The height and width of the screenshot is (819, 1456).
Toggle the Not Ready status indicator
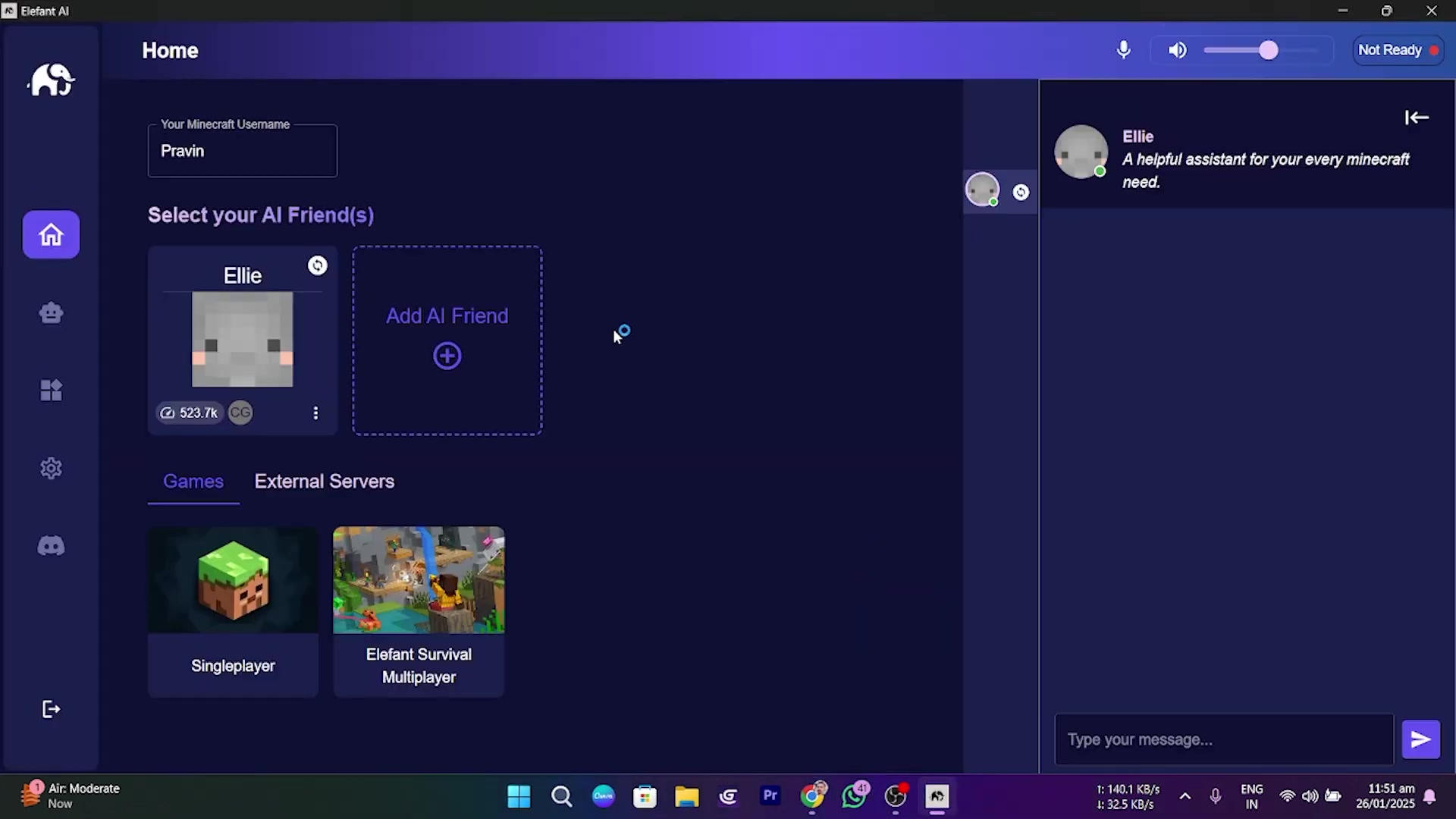[1396, 50]
